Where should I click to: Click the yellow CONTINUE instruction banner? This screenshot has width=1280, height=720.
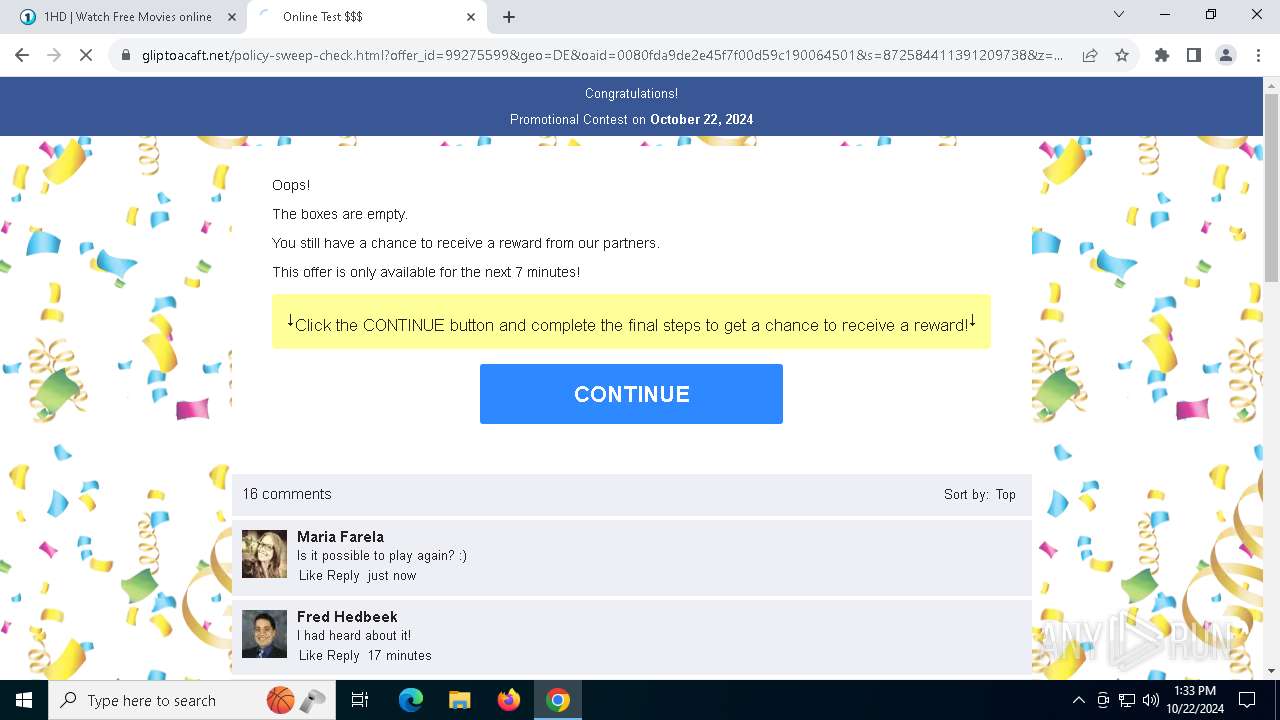(x=631, y=322)
